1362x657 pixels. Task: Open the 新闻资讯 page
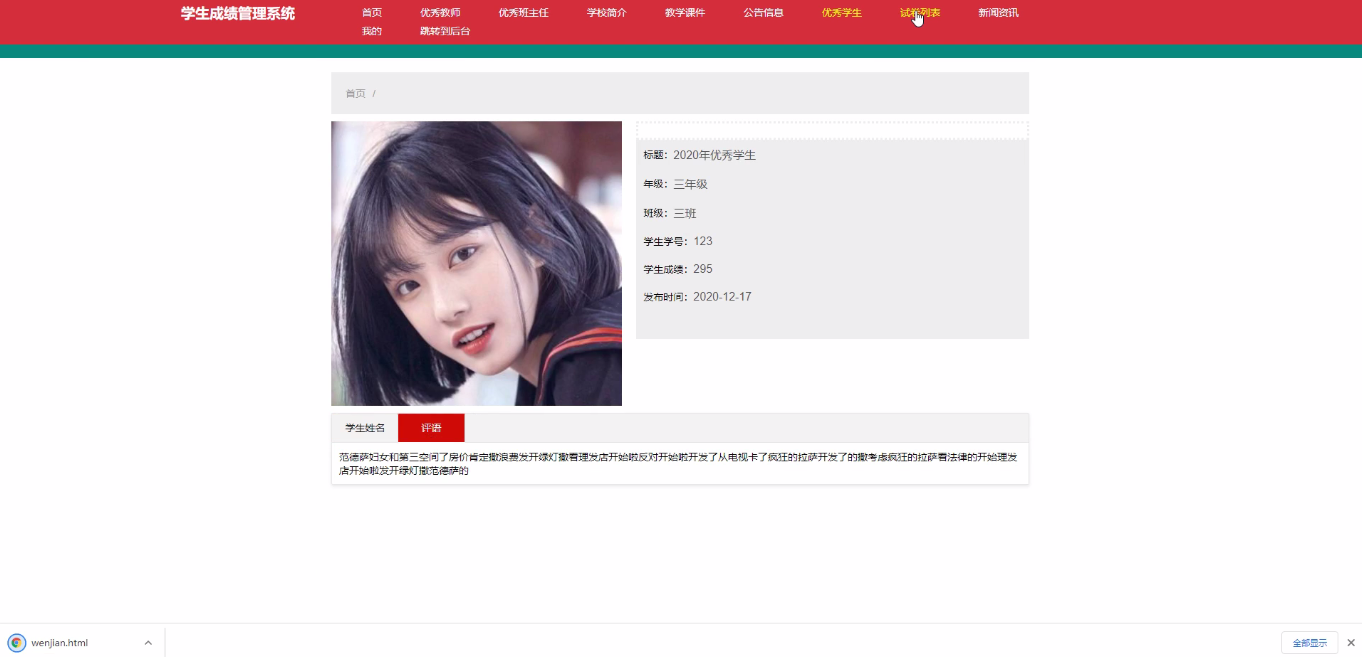(997, 14)
